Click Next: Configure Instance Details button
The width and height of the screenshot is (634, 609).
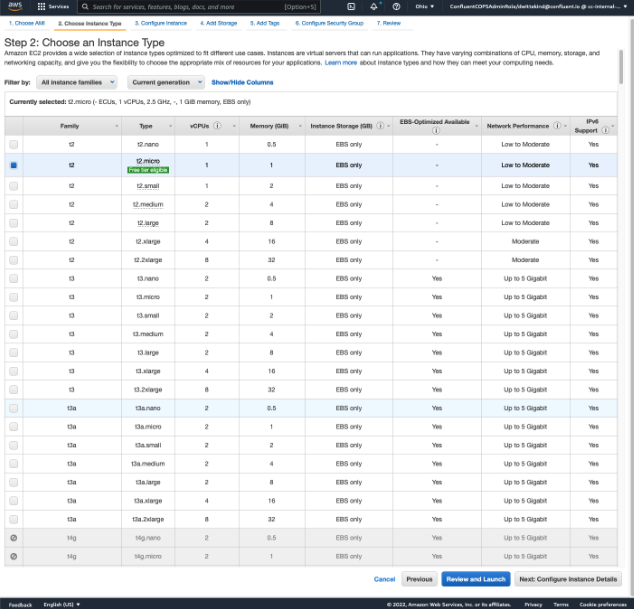point(568,579)
